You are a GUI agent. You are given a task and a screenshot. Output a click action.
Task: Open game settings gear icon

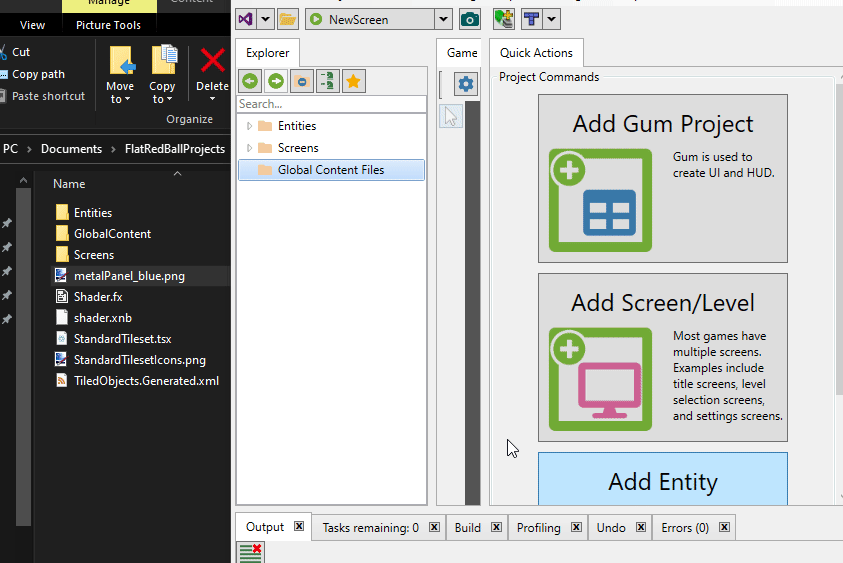(x=466, y=84)
